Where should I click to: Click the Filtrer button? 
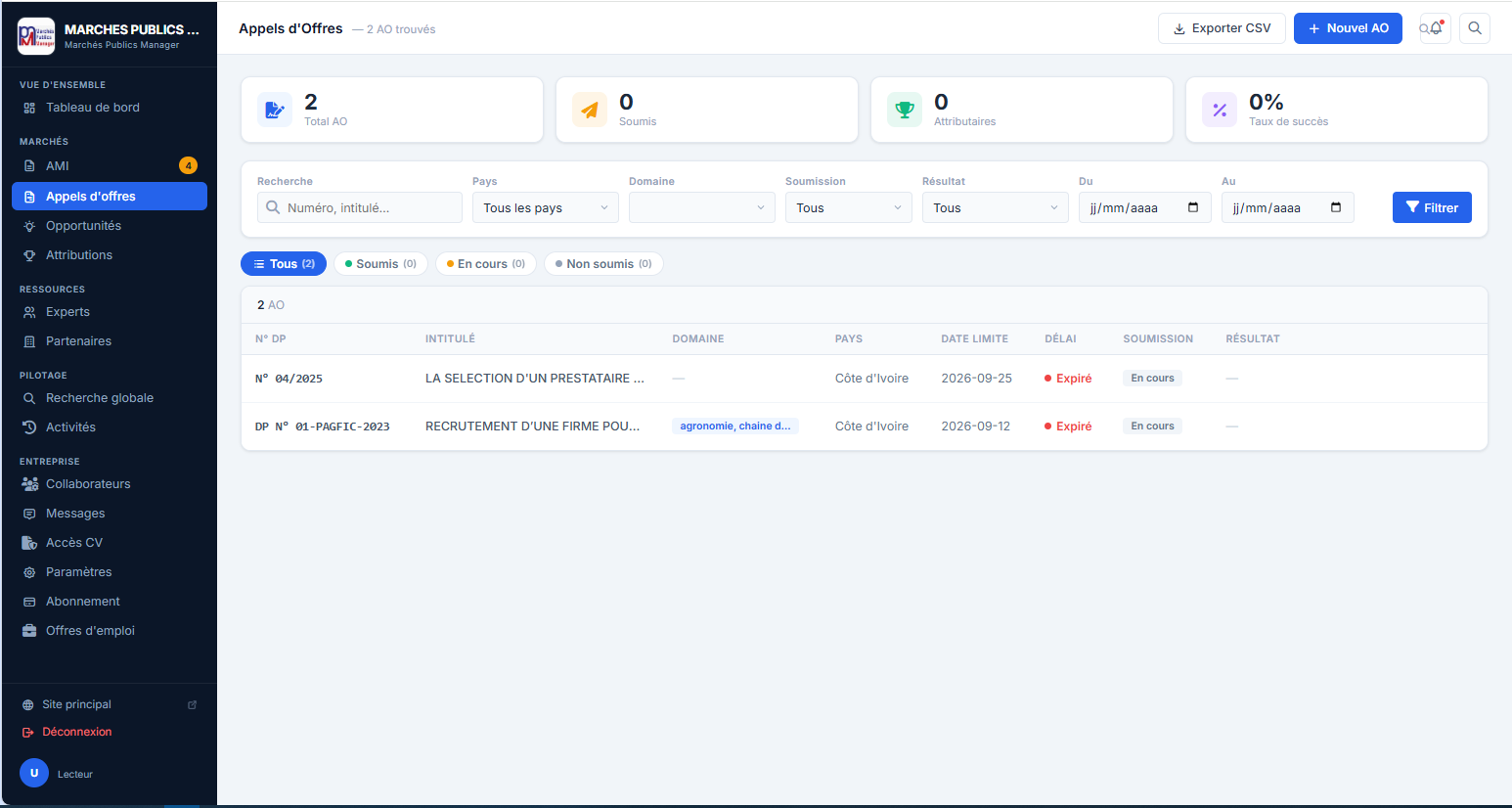[x=1432, y=207]
